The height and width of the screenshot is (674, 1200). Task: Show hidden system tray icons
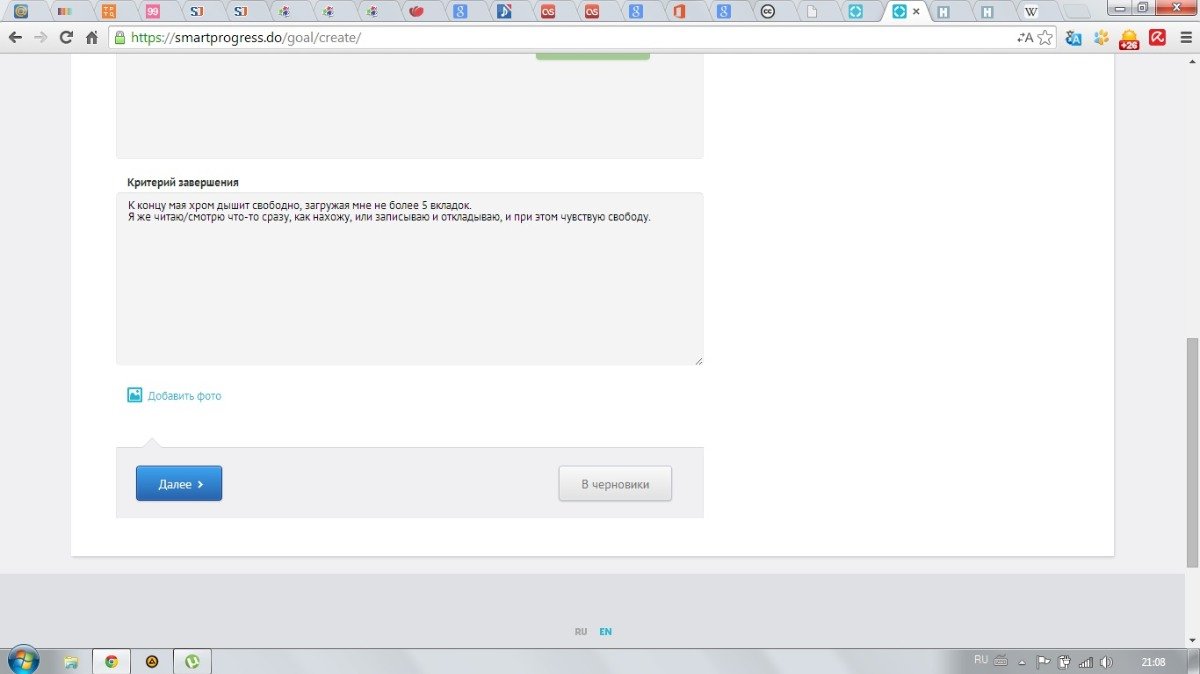pos(1021,662)
